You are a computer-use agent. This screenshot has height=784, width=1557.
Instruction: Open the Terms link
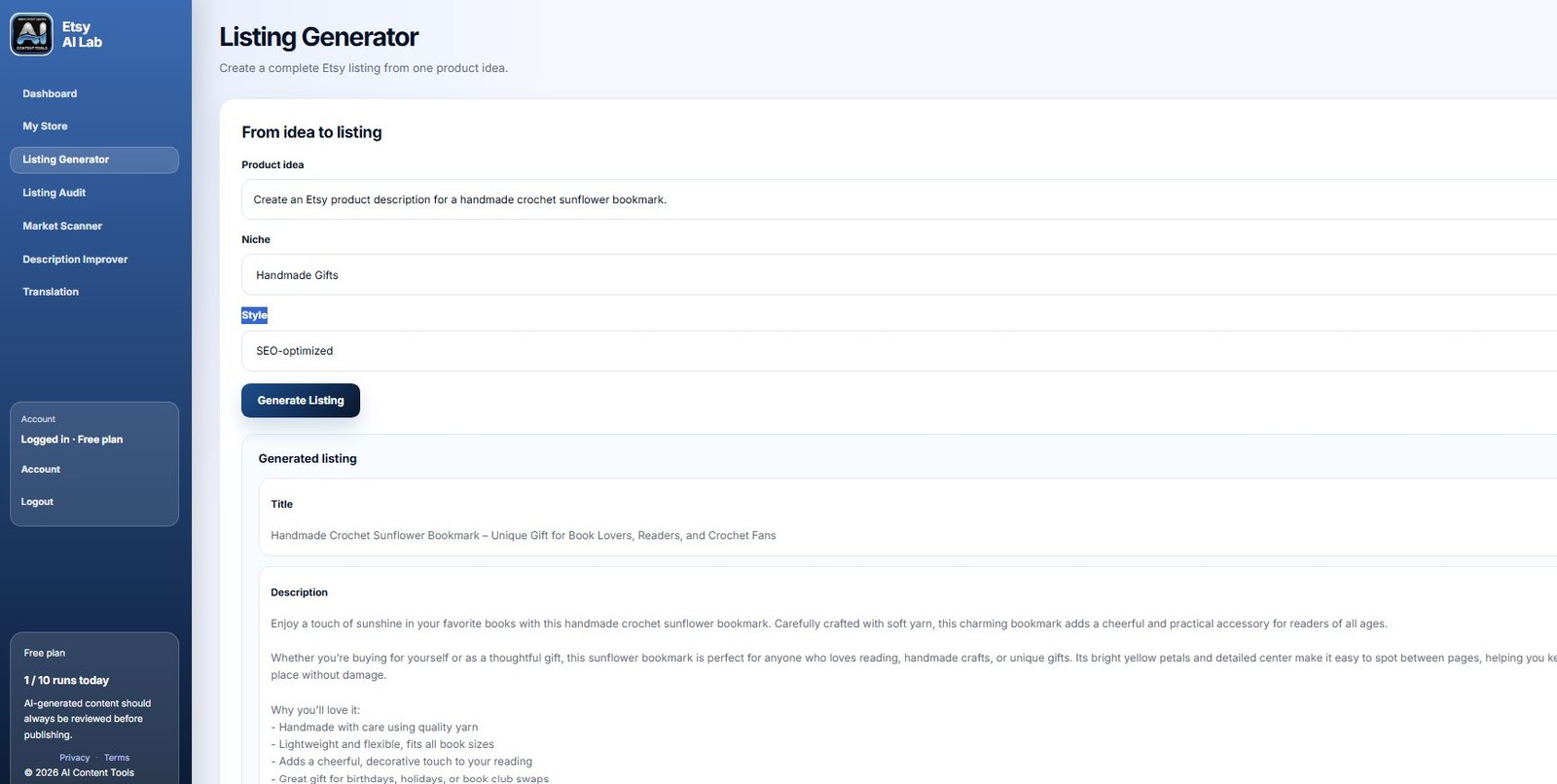[x=117, y=758]
